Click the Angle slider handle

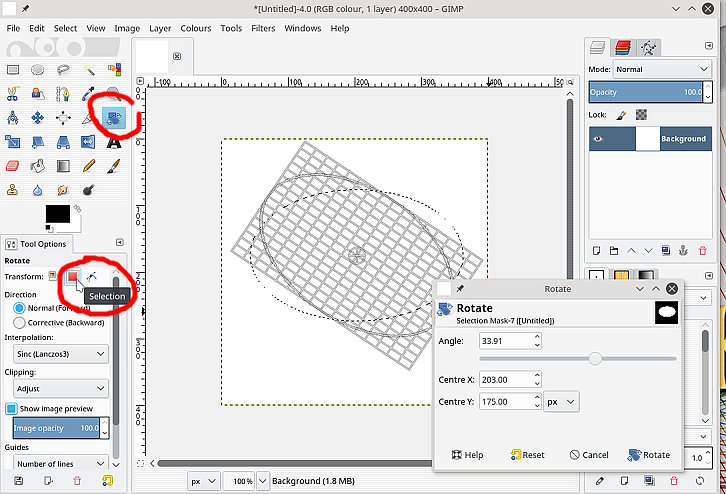click(x=595, y=358)
